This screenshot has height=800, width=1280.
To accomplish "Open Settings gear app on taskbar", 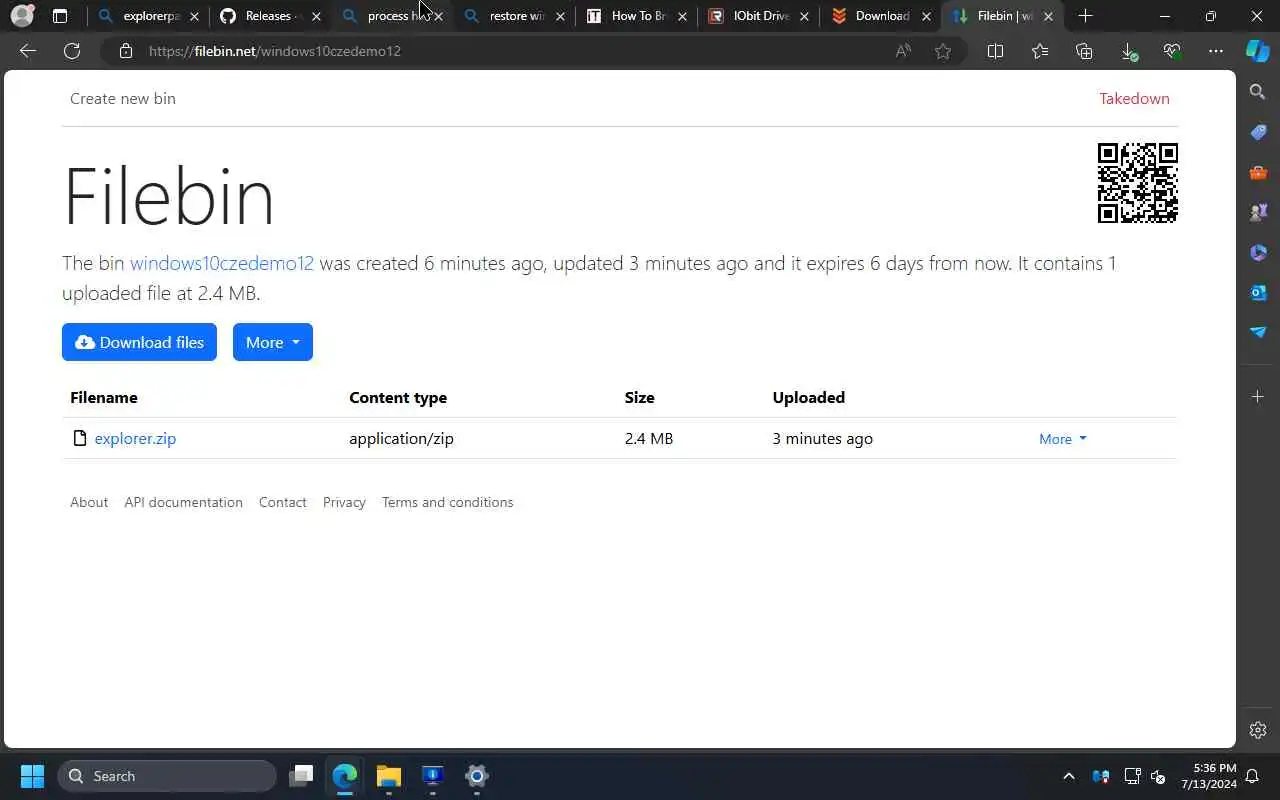I will (x=477, y=776).
